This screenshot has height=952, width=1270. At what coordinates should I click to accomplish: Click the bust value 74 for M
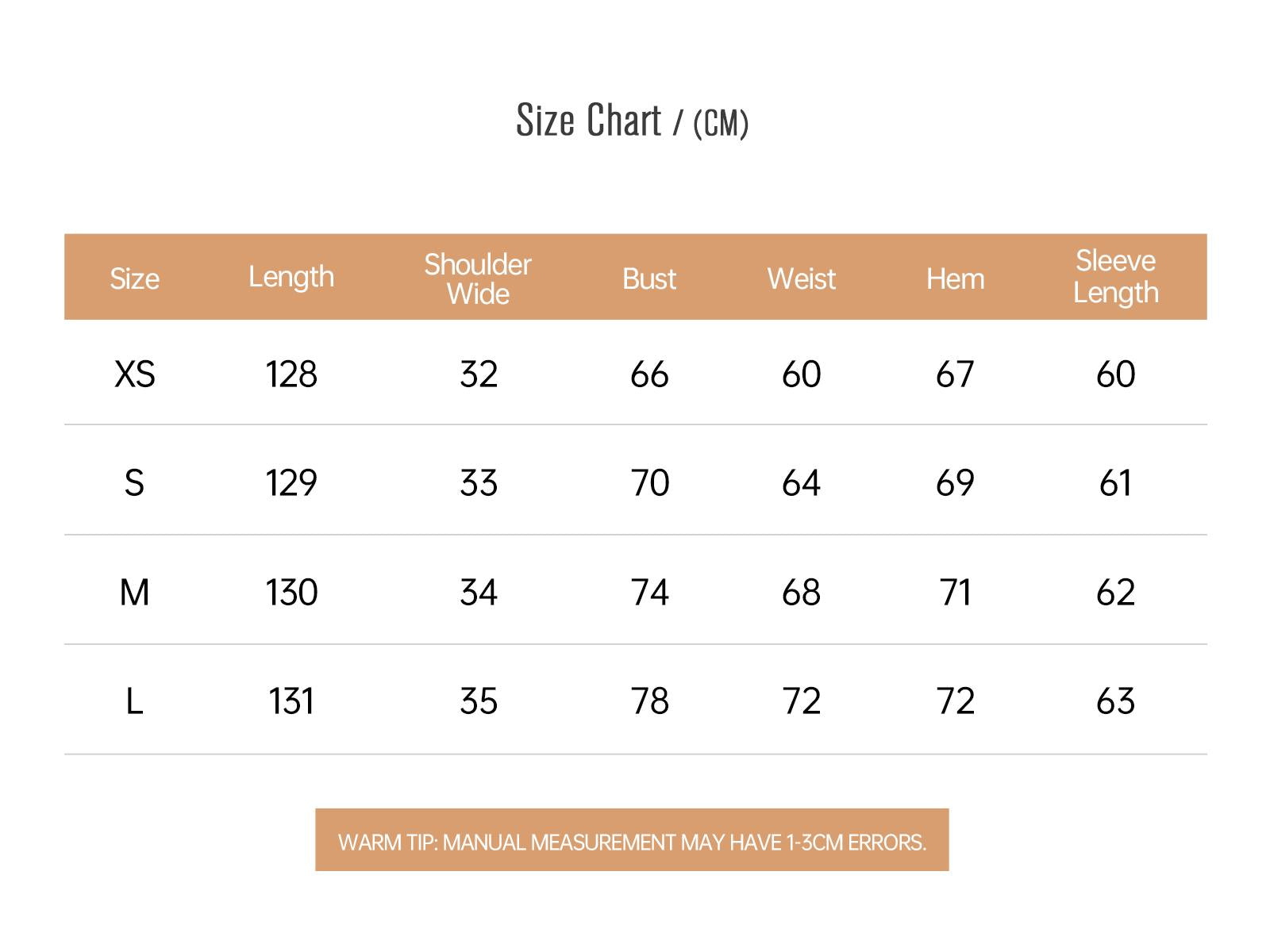coord(649,592)
